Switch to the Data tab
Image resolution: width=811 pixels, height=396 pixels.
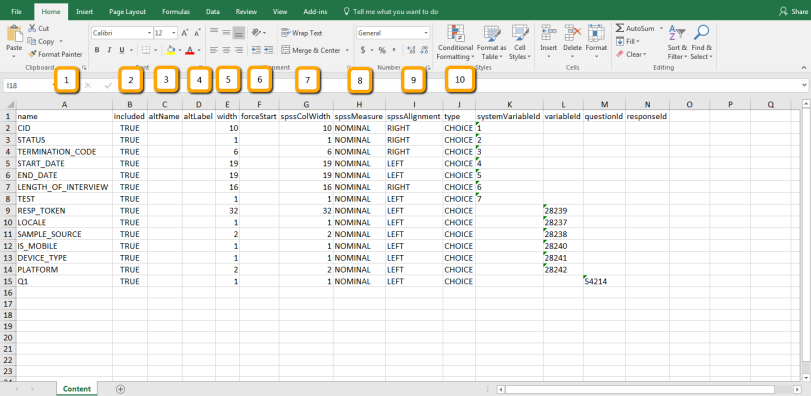(213, 11)
